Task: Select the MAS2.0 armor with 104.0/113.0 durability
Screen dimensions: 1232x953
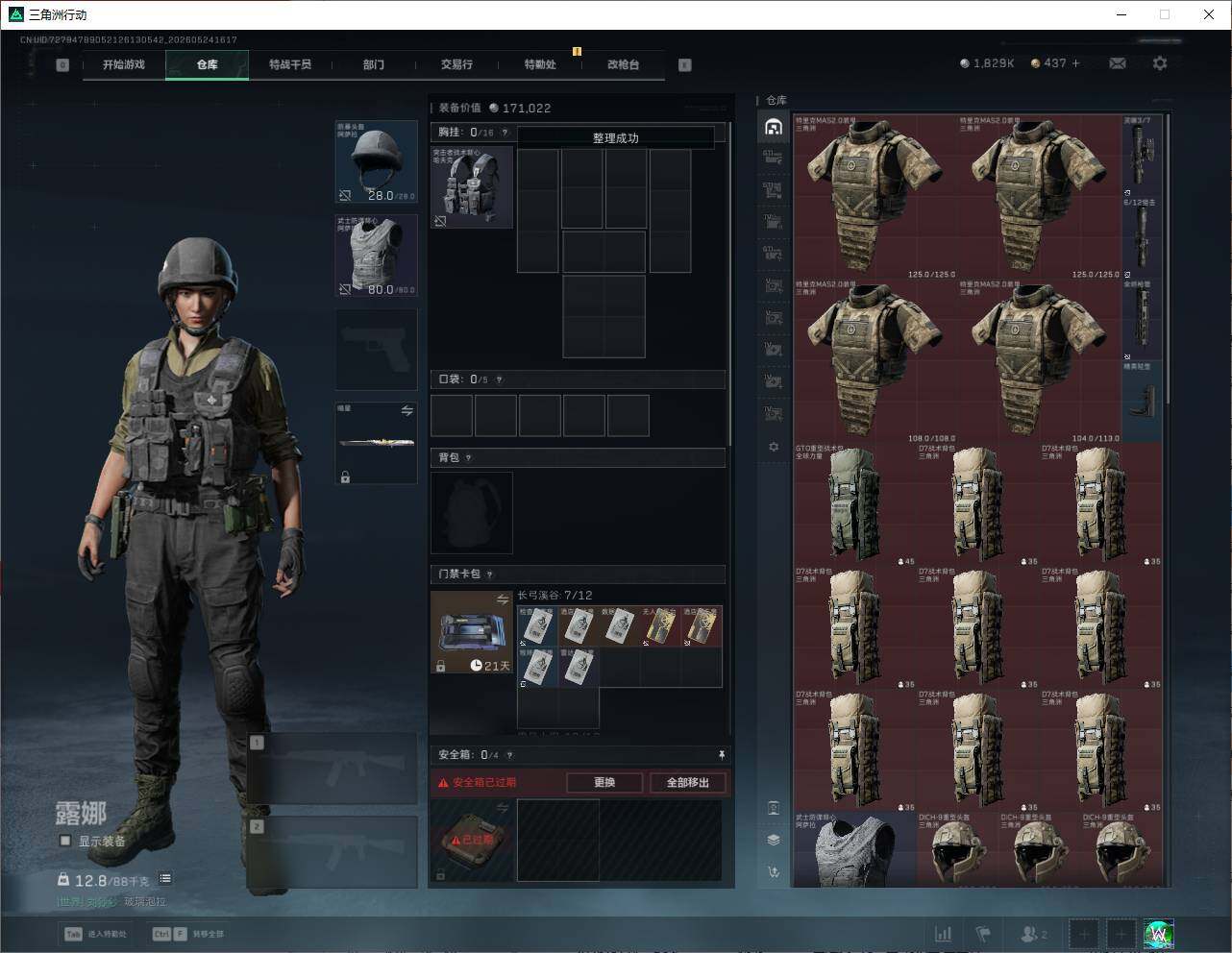Action: tap(1040, 361)
